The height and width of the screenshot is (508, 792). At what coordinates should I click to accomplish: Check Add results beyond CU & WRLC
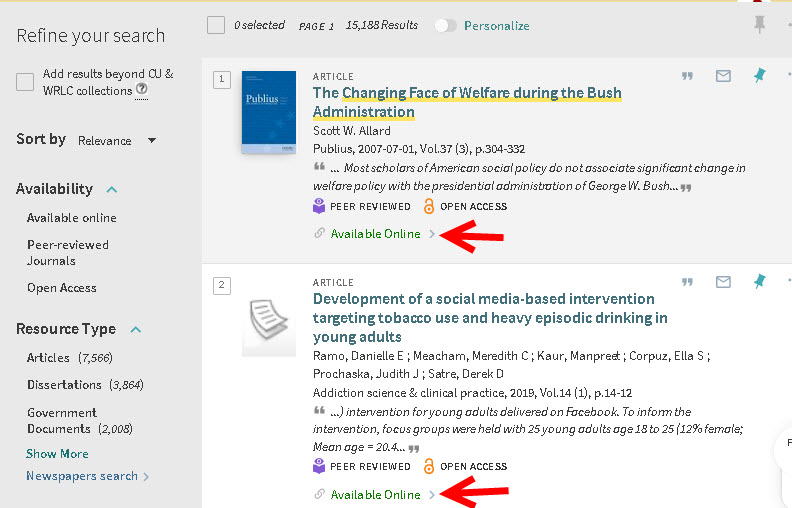coord(25,82)
